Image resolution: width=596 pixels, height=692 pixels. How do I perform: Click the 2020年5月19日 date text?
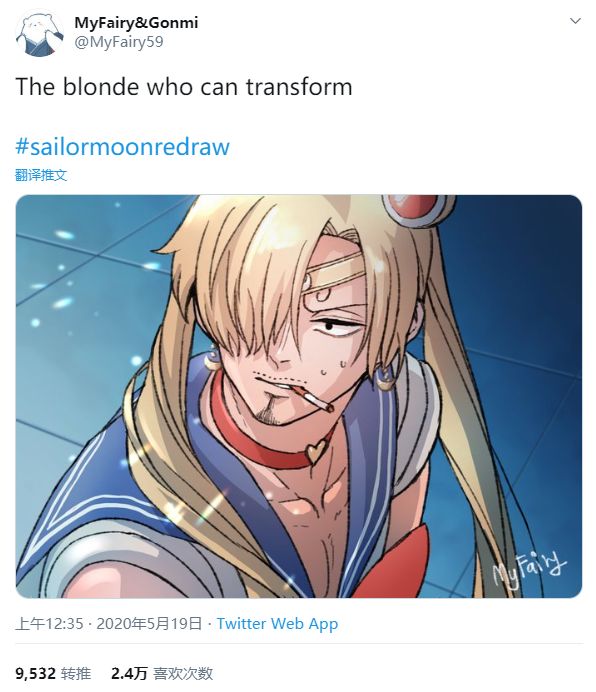(x=149, y=624)
